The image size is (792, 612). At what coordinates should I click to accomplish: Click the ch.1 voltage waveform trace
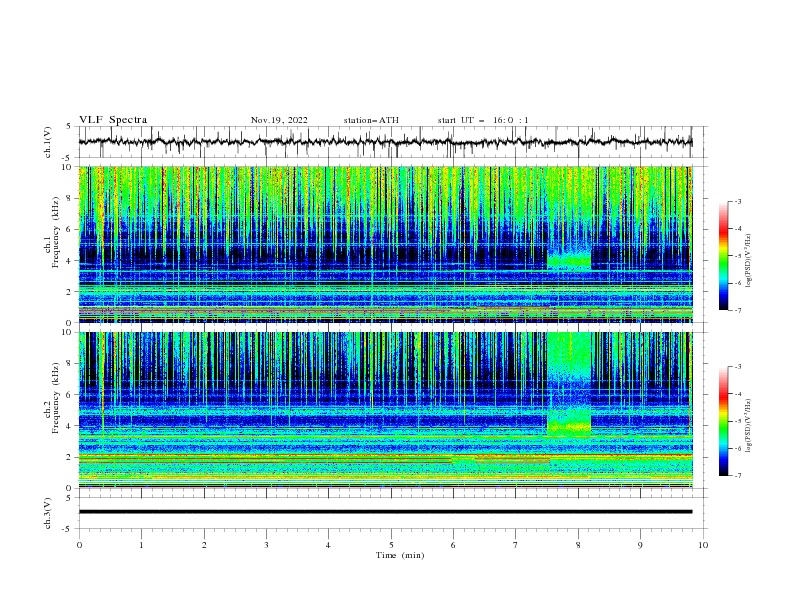(x=385, y=142)
